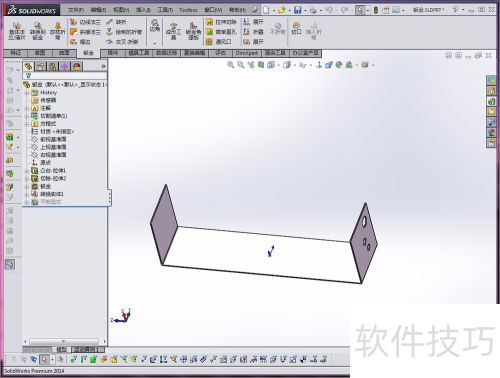This screenshot has height=378, width=500.
Task: Select the 原点 origin in the tree
Action: pyautogui.click(x=41, y=163)
